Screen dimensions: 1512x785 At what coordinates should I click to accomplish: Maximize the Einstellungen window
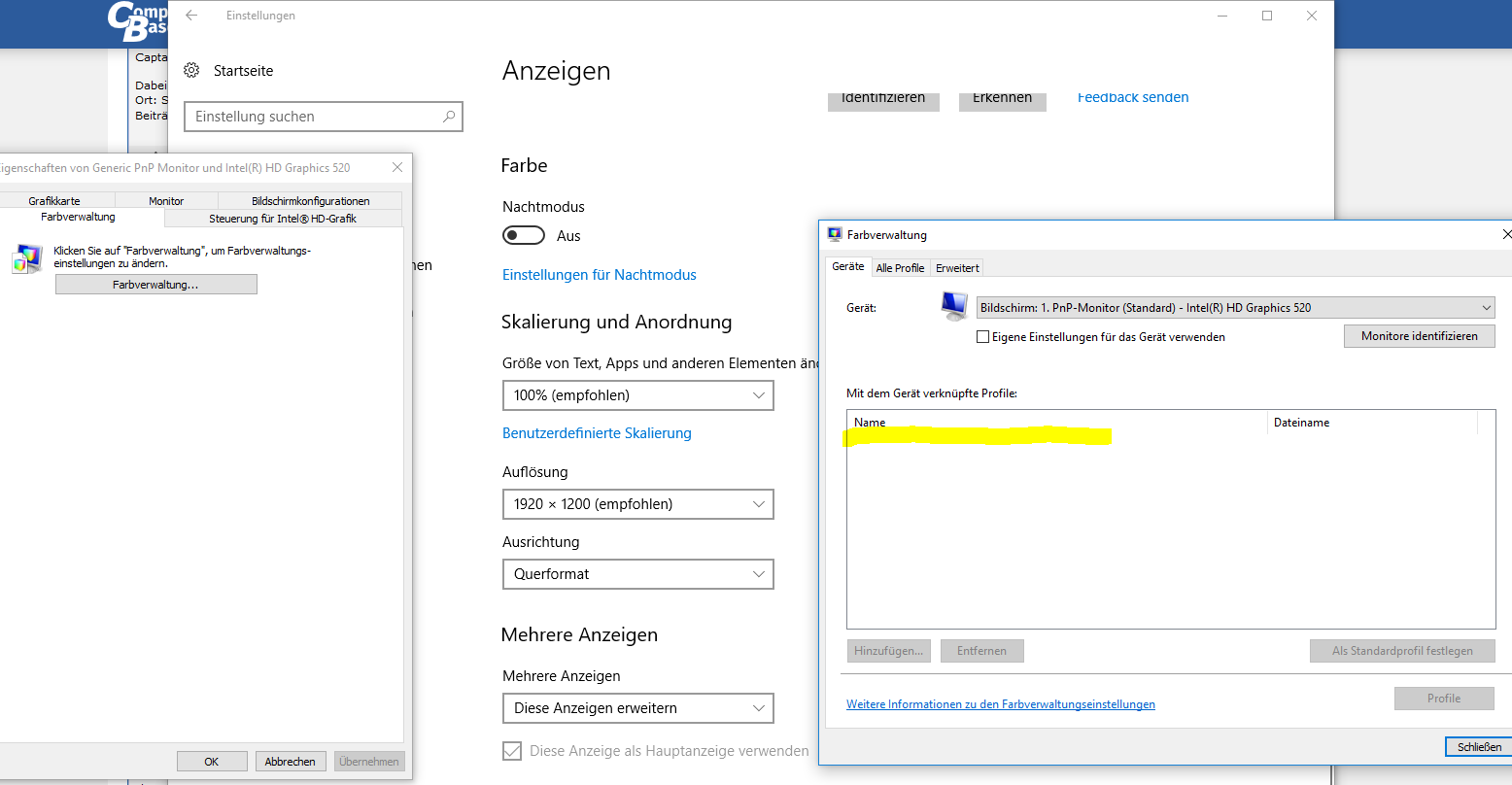click(x=1267, y=16)
